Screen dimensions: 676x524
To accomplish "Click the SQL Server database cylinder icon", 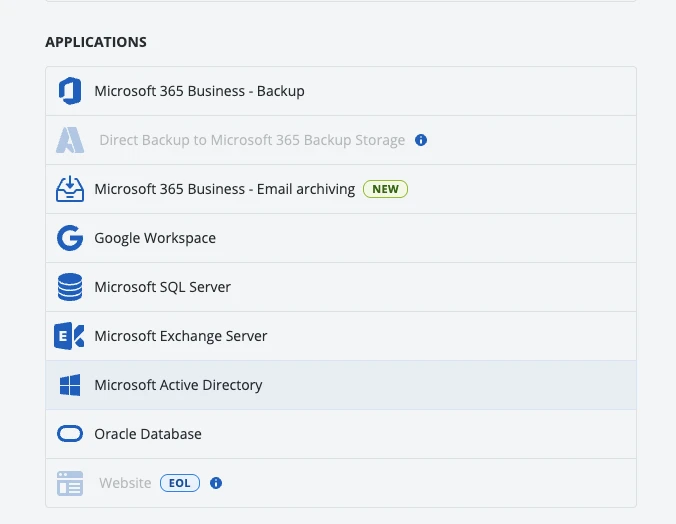I will click(70, 287).
